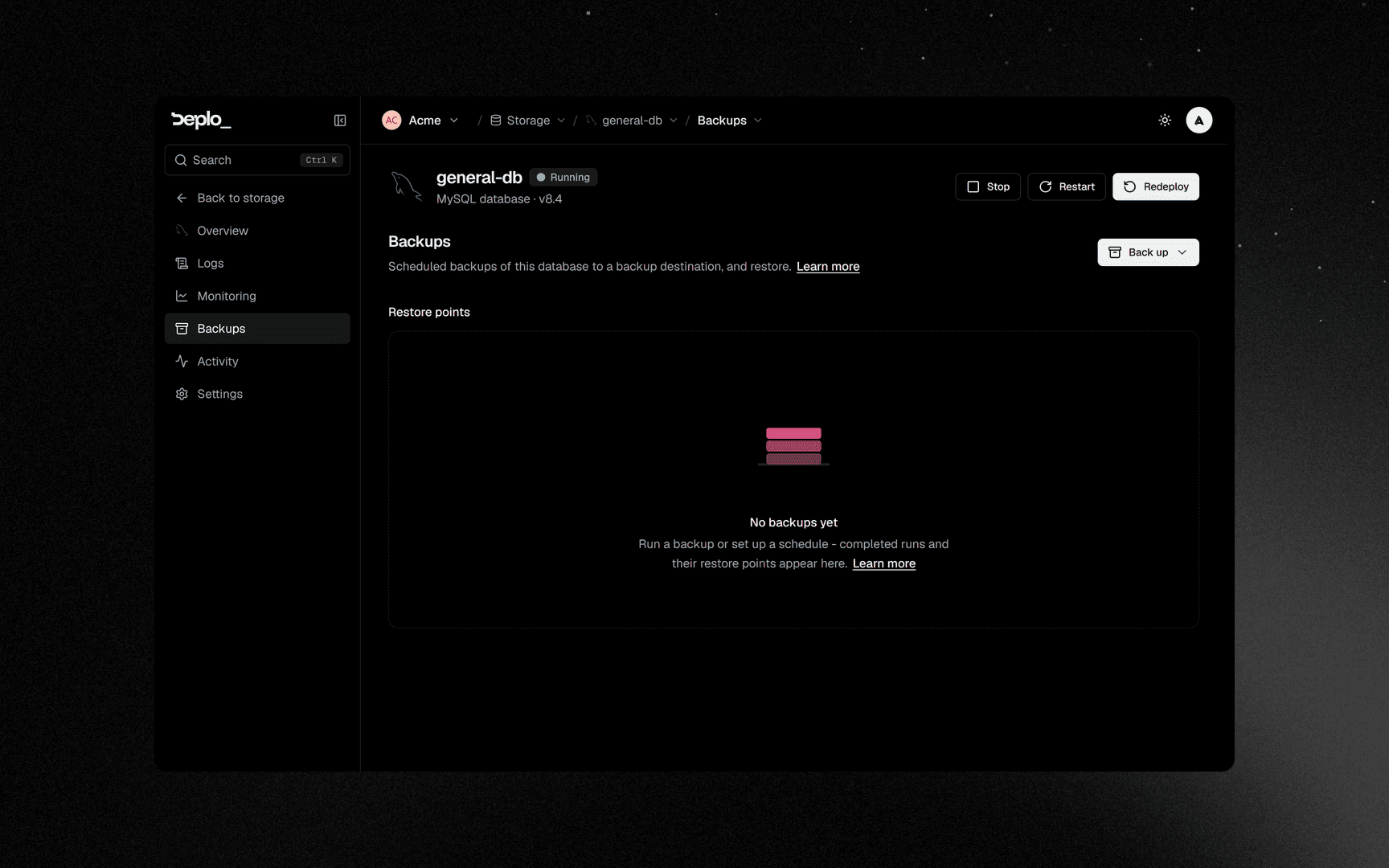Open the user avatar menu
This screenshot has height=868, width=1389.
click(x=1198, y=121)
